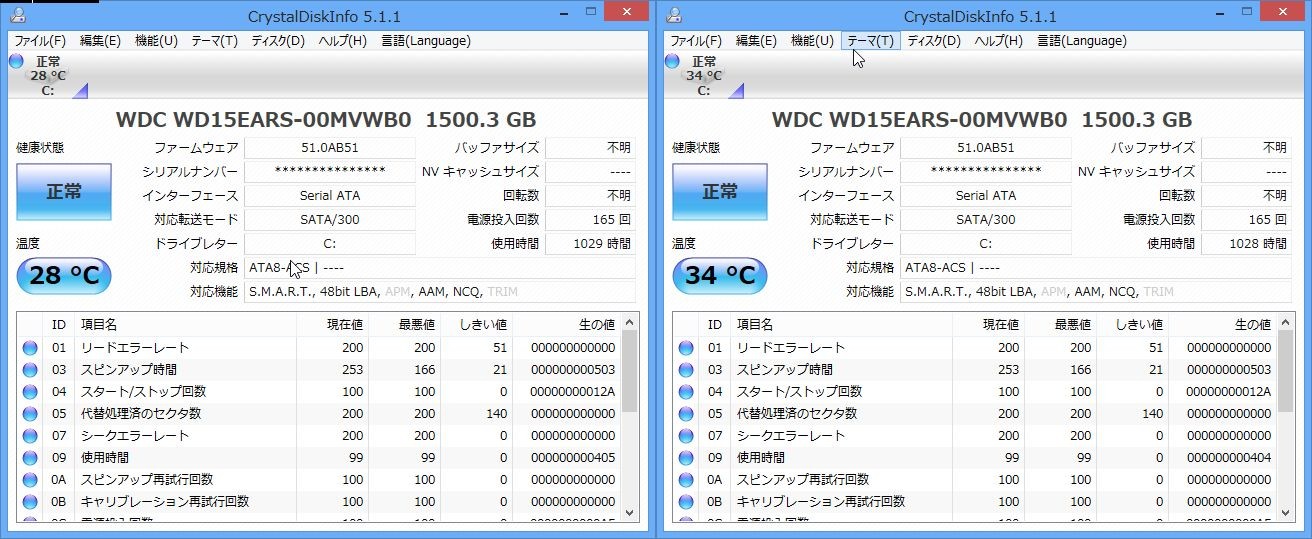Open テーマ(T) menu in left window
The image size is (1312, 539).
[x=214, y=41]
